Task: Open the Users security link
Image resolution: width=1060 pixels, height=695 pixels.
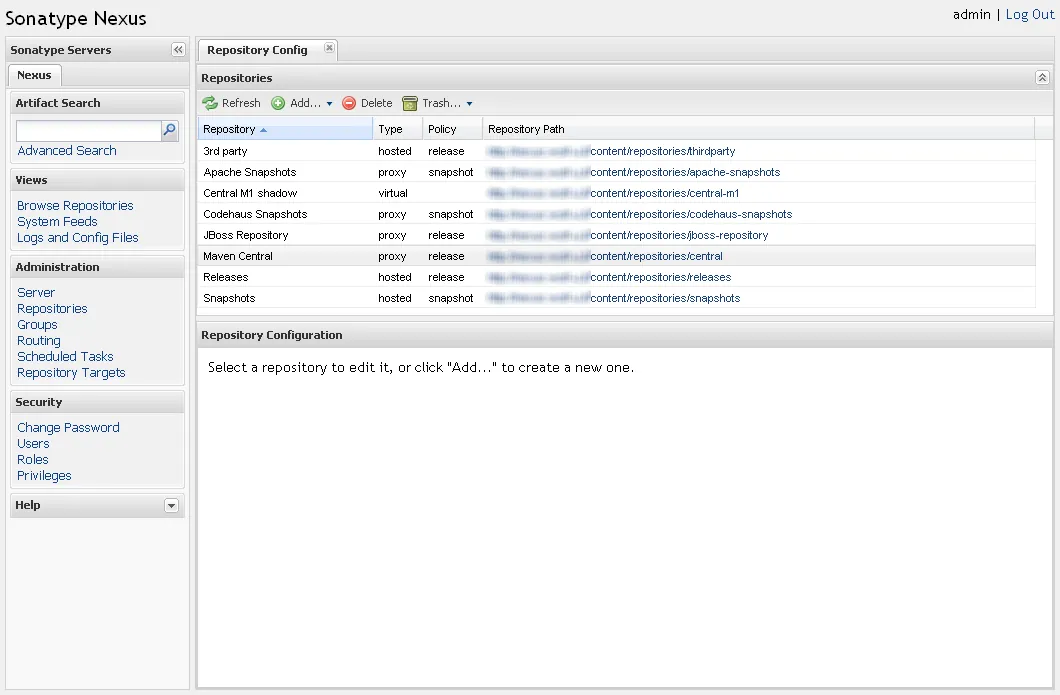Action: pyautogui.click(x=33, y=444)
